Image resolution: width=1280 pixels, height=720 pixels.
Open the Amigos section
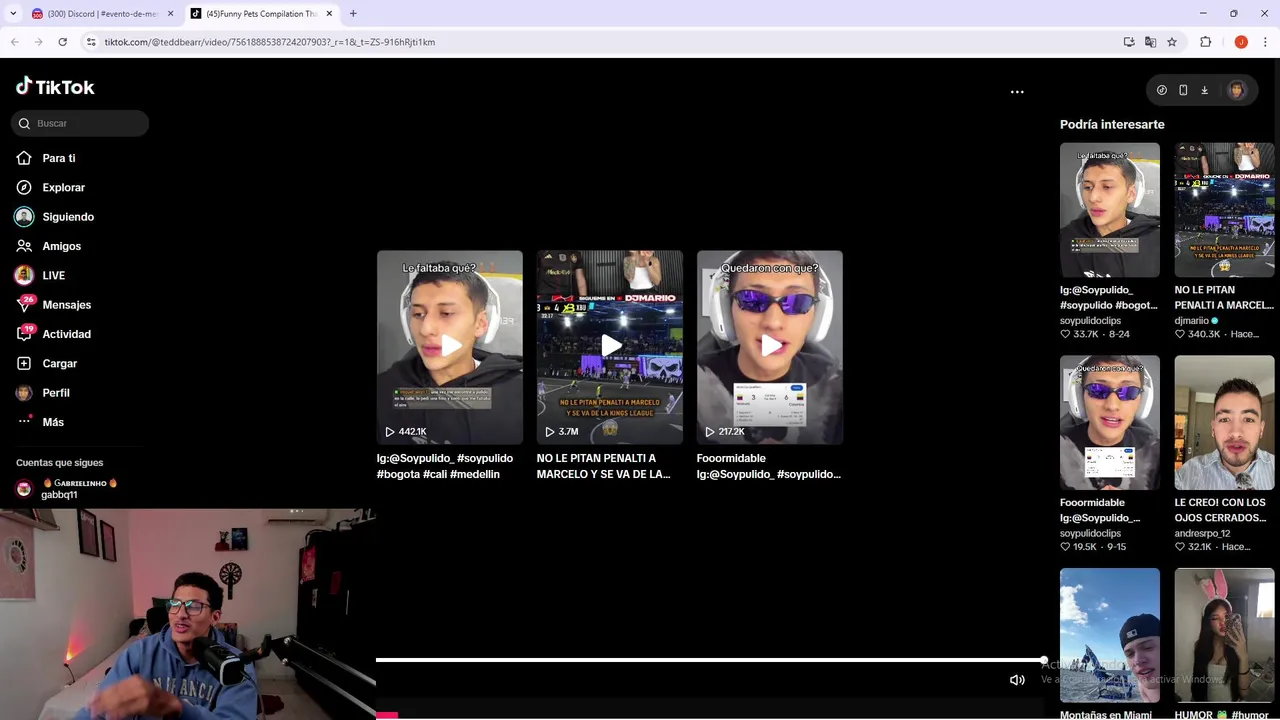[61, 246]
